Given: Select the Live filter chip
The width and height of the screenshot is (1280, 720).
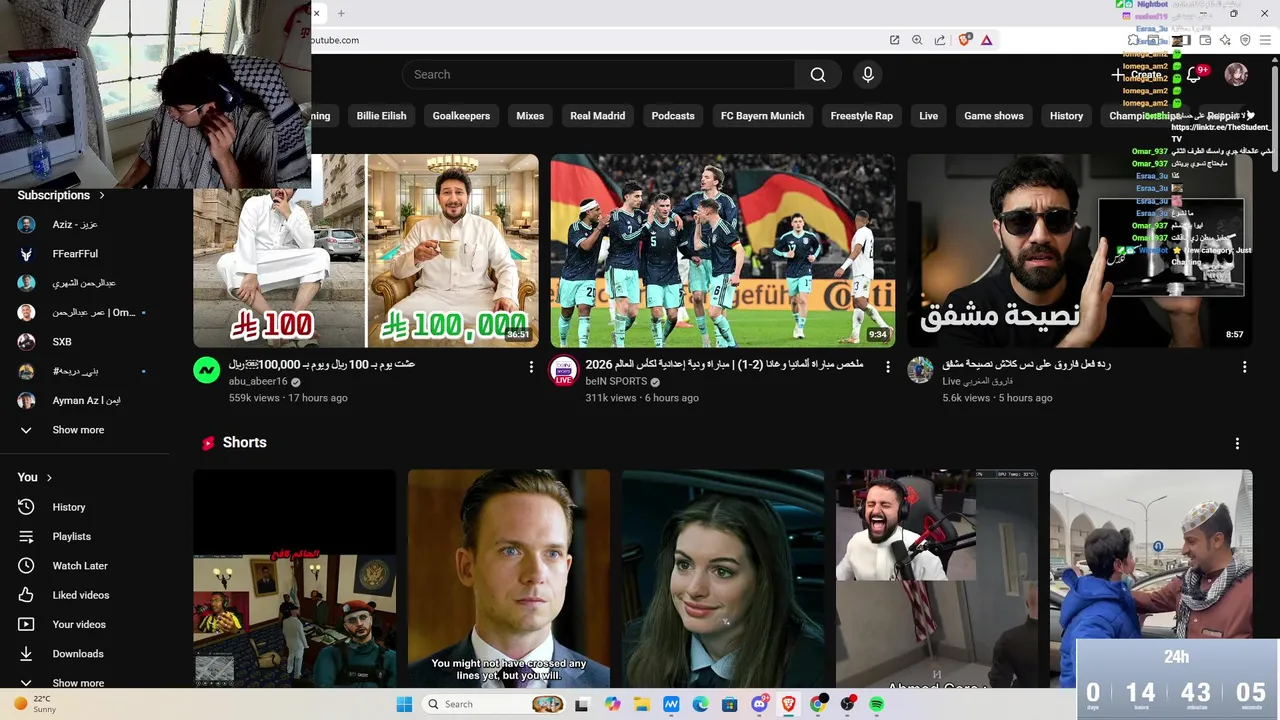Looking at the screenshot, I should pos(929,116).
